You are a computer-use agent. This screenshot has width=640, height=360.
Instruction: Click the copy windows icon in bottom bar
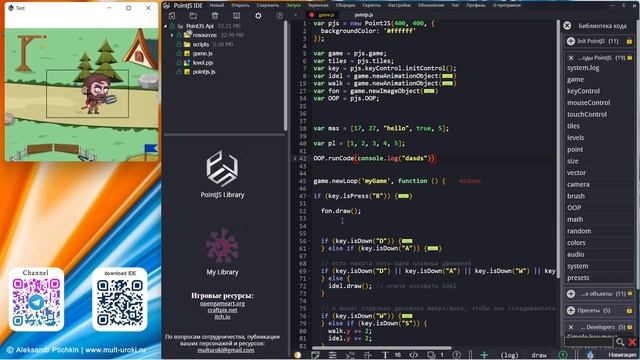tap(431, 355)
